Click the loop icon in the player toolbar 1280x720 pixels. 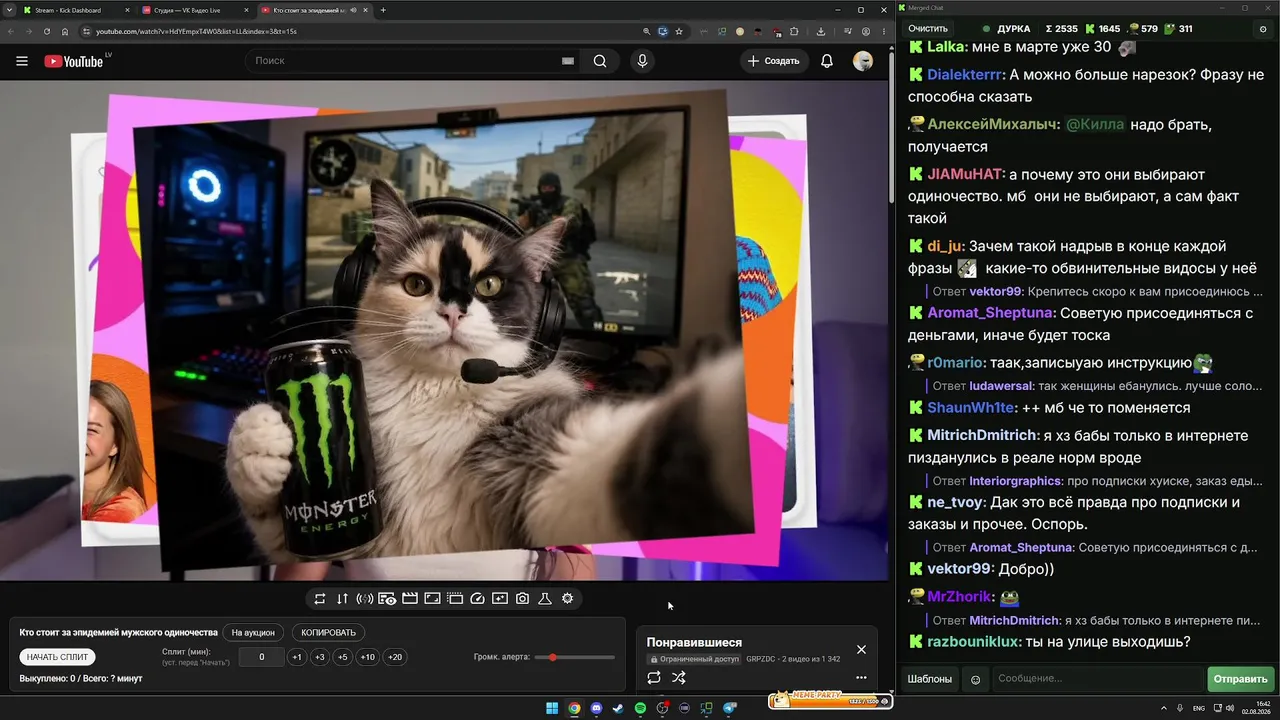tap(320, 598)
